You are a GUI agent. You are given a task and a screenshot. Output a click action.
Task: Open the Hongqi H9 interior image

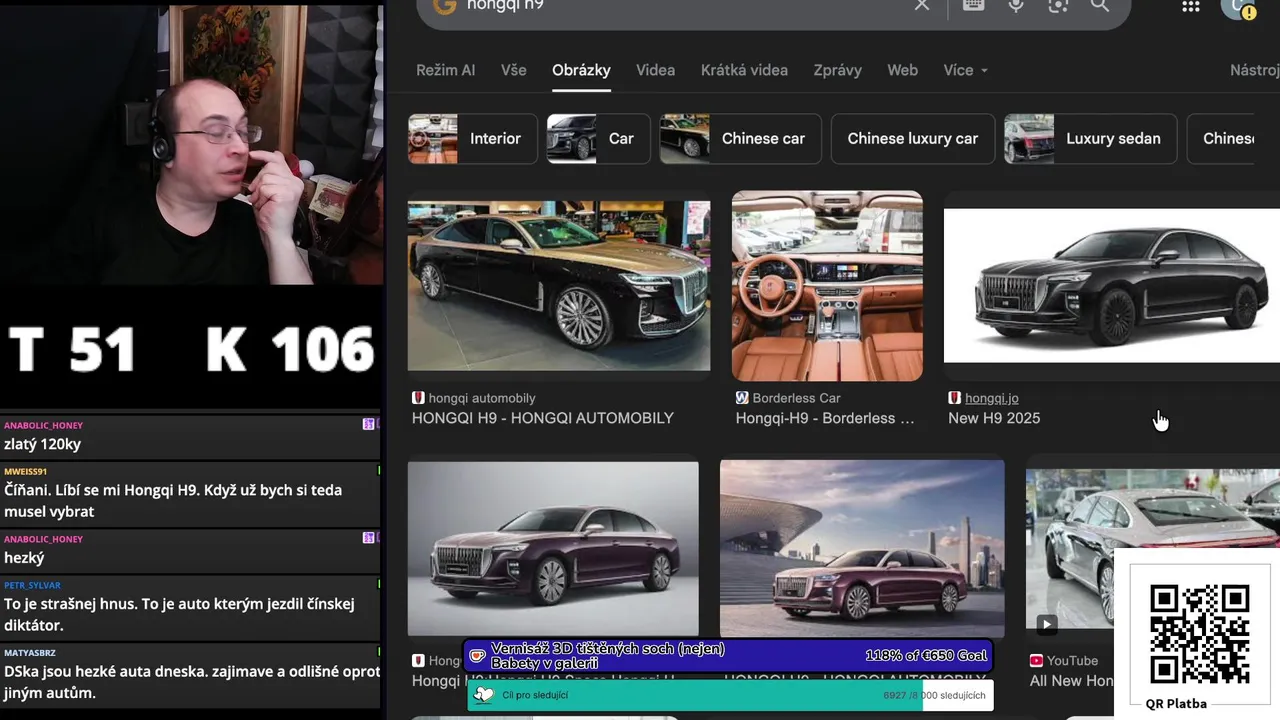click(827, 286)
